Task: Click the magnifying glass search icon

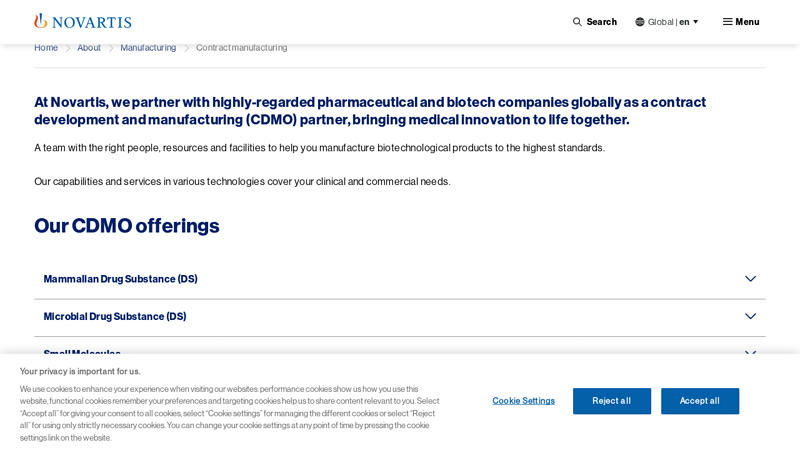Action: click(577, 22)
